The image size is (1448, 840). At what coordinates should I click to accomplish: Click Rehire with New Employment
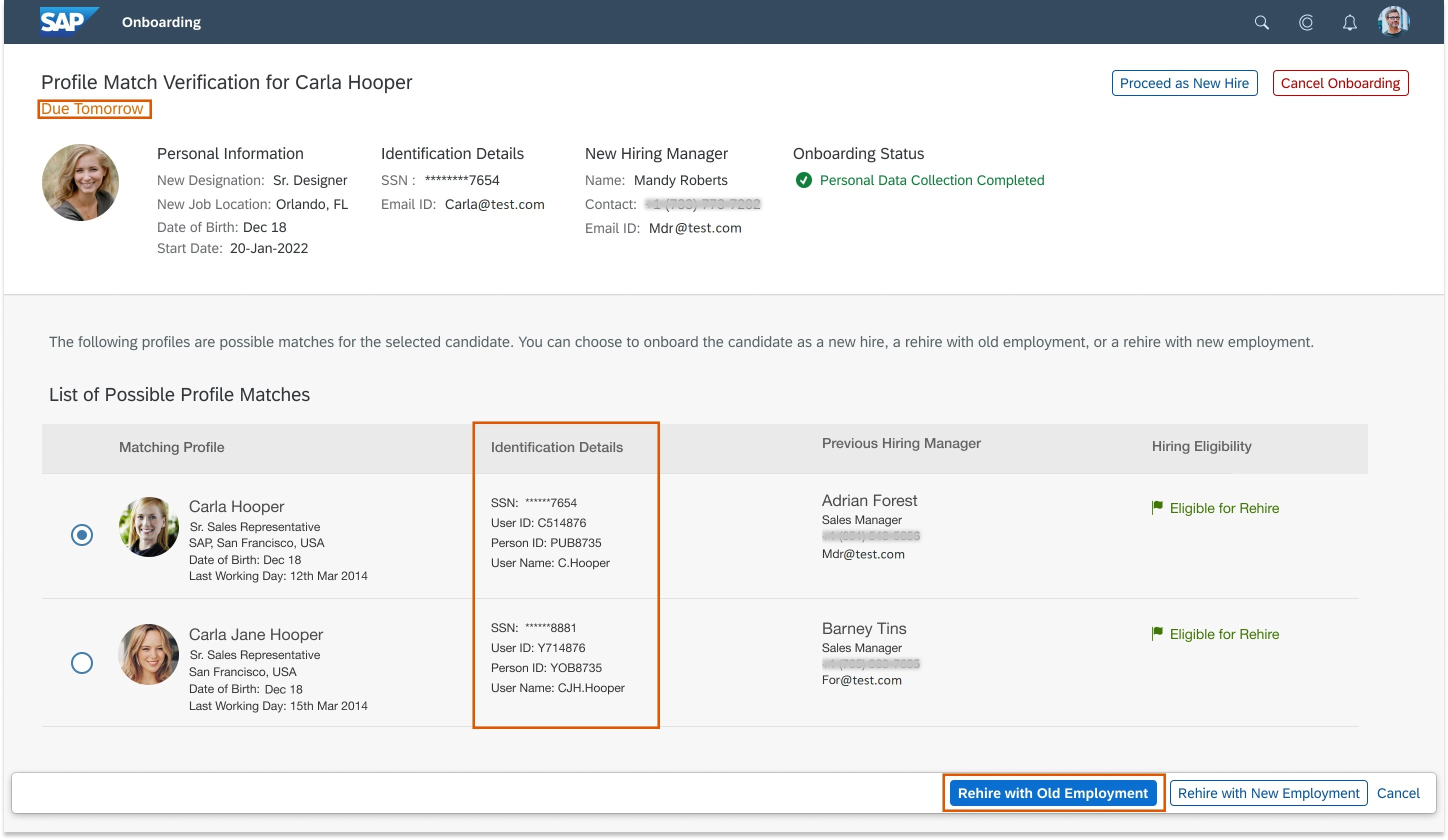pyautogui.click(x=1267, y=793)
